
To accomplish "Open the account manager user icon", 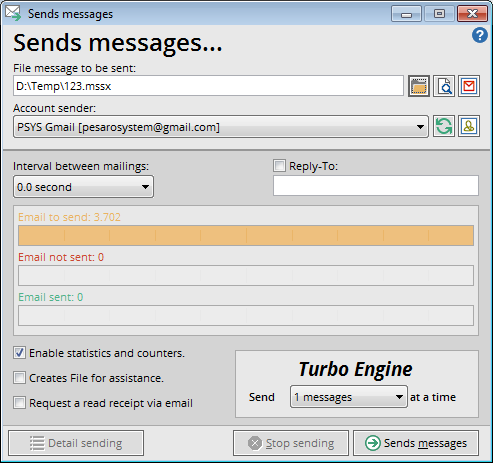I will [x=469, y=126].
